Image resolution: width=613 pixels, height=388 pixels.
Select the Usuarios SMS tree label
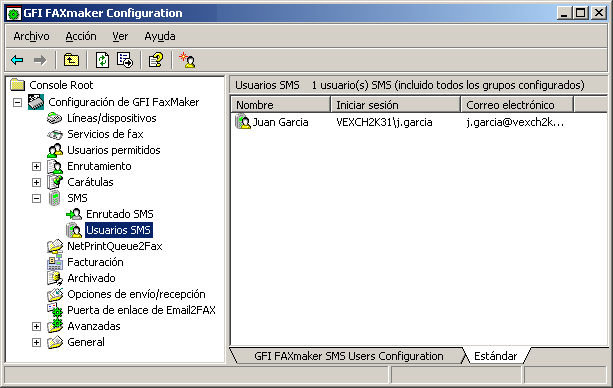tap(118, 230)
